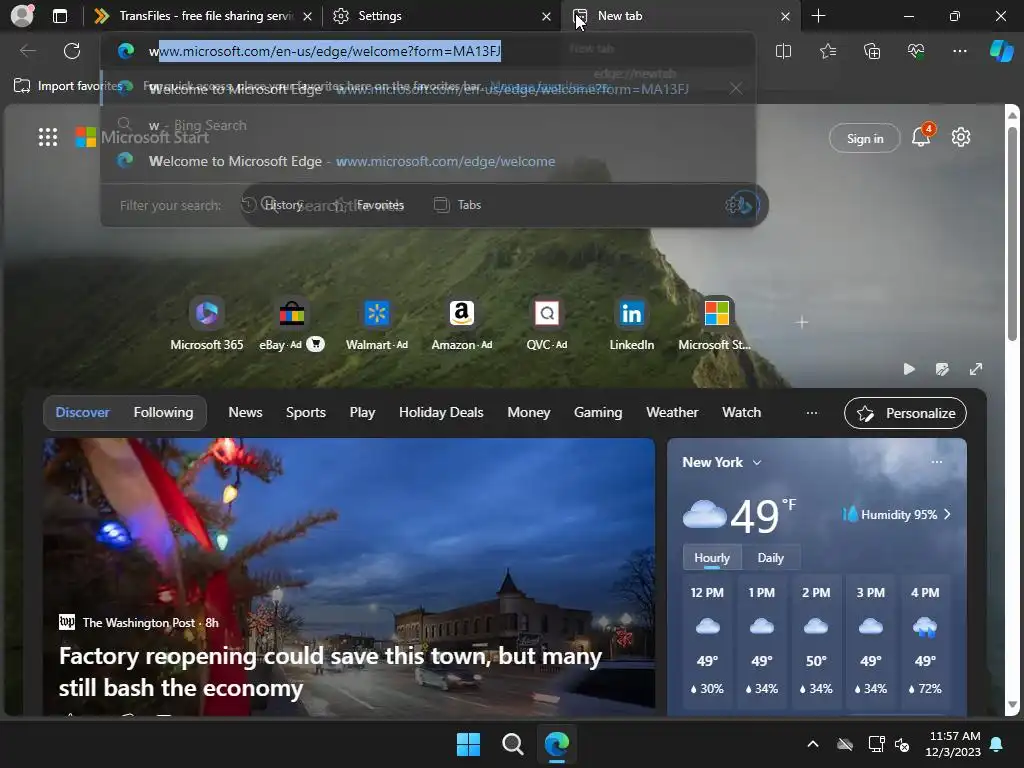Open the Edge profile avatar
Screen dimensions: 1024x768
pos(22,16)
